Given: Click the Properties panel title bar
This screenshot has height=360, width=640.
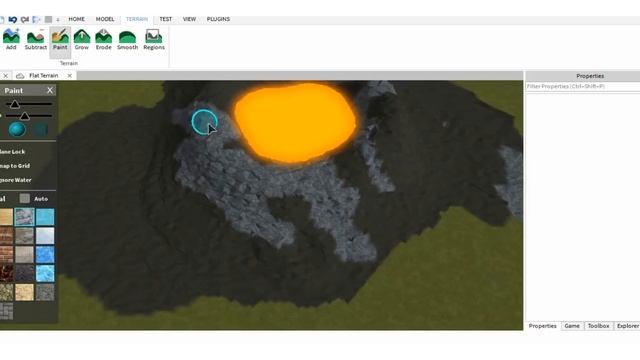Looking at the screenshot, I should point(583,76).
